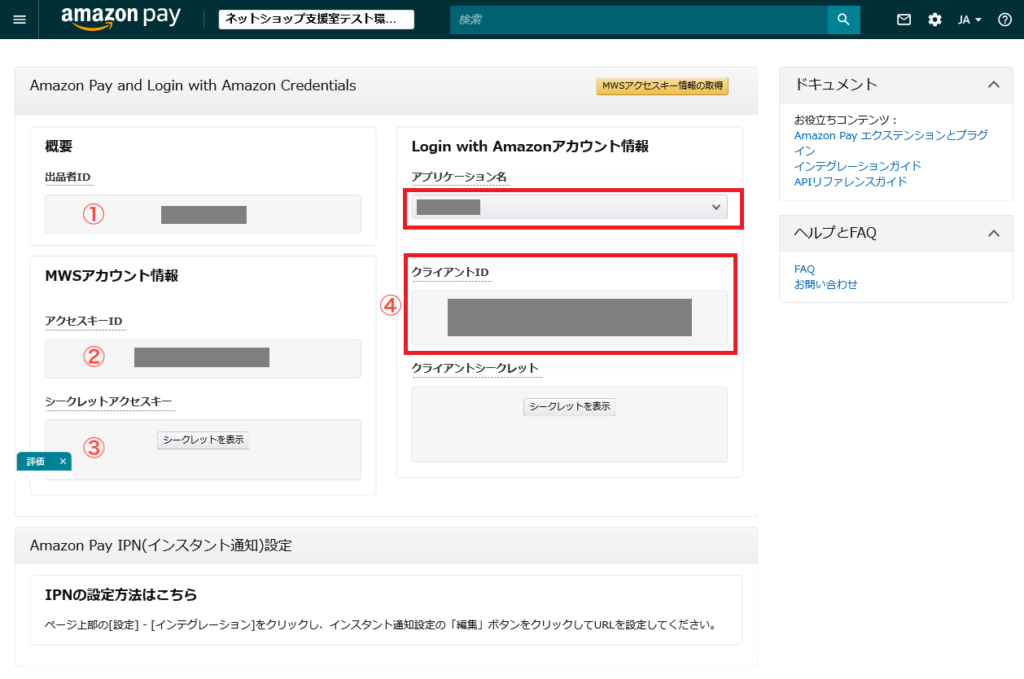
Task: Open the APIリファレンスガイド link
Action: [x=850, y=182]
